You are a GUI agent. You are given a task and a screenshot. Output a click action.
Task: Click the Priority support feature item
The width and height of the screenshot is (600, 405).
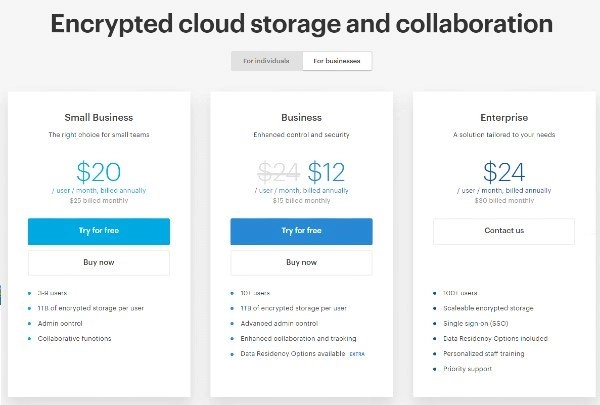pyautogui.click(x=468, y=369)
